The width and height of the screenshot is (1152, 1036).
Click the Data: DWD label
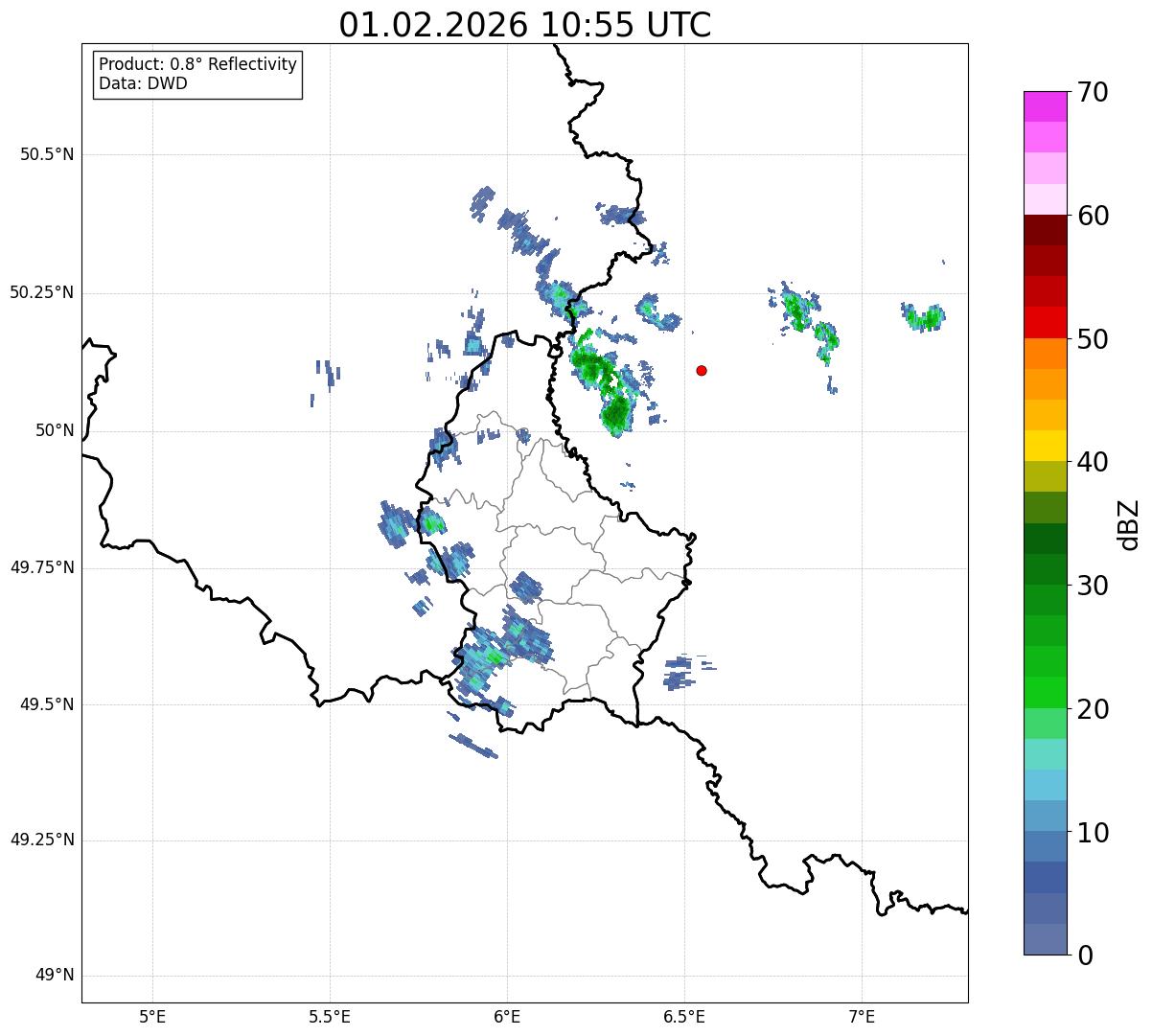pos(143,83)
